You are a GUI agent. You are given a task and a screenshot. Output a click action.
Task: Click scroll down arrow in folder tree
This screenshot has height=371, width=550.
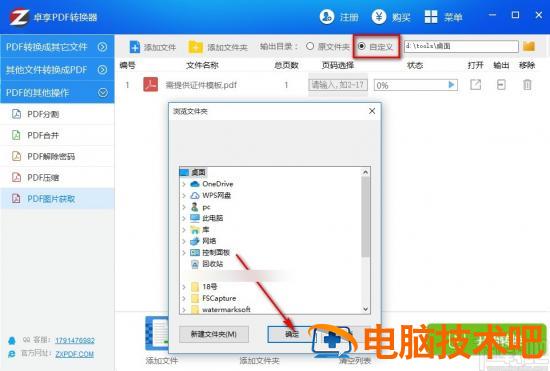(365, 309)
